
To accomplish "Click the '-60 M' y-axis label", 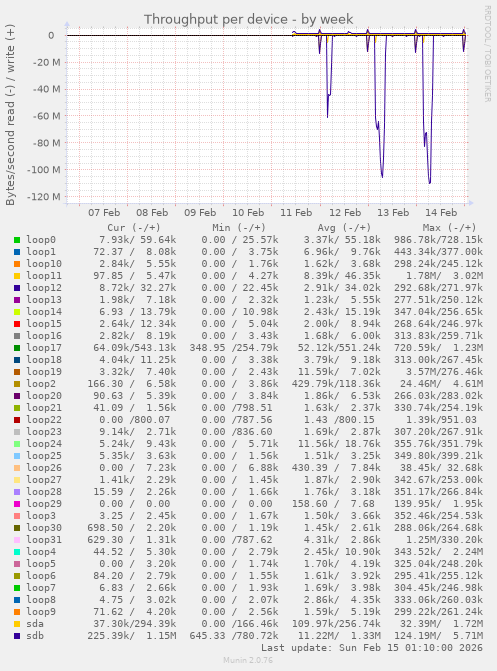I will click(46, 116).
